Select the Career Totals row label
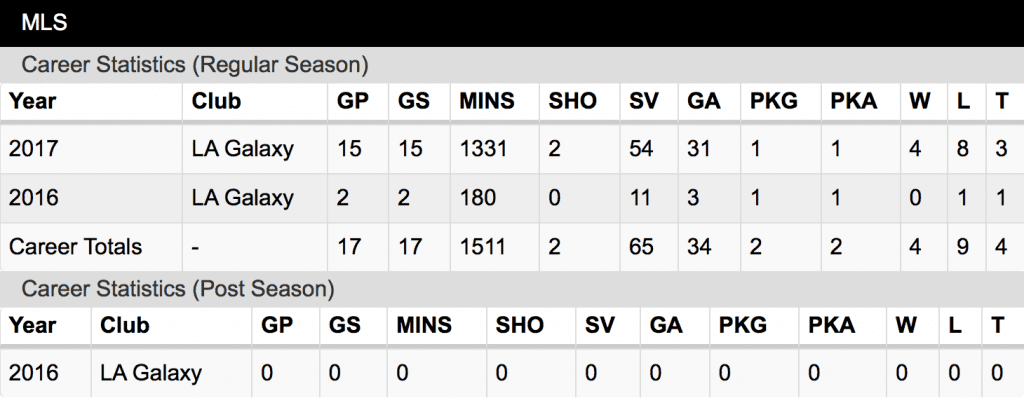 coord(75,247)
